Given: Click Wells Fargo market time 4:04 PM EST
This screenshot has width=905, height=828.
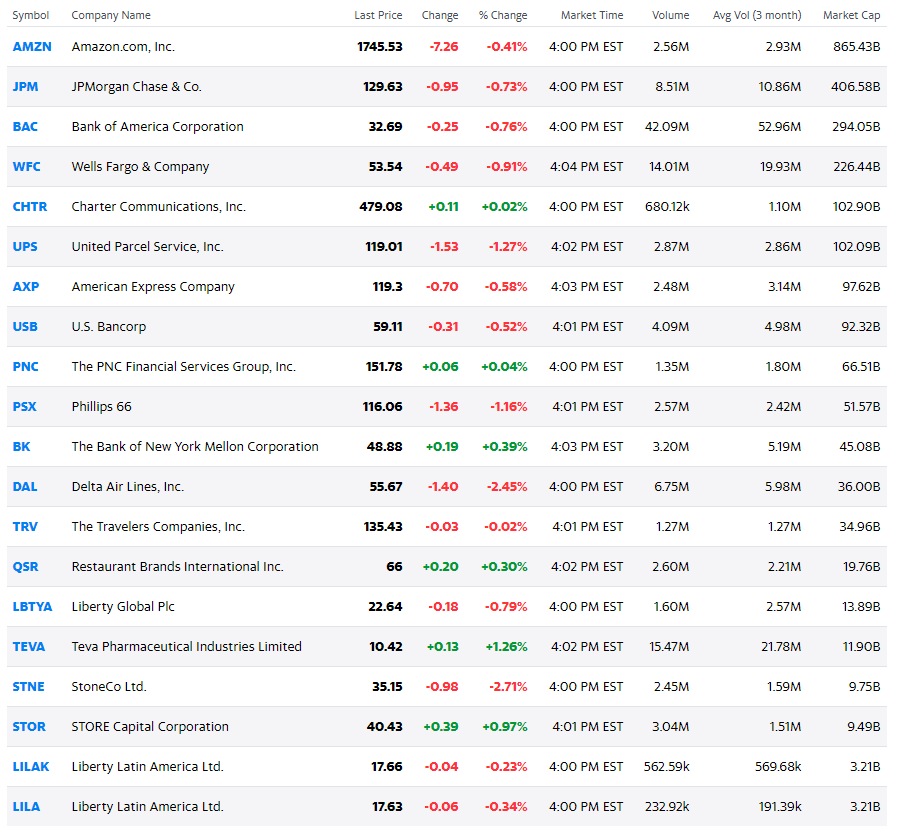Looking at the screenshot, I should pyautogui.click(x=586, y=167).
